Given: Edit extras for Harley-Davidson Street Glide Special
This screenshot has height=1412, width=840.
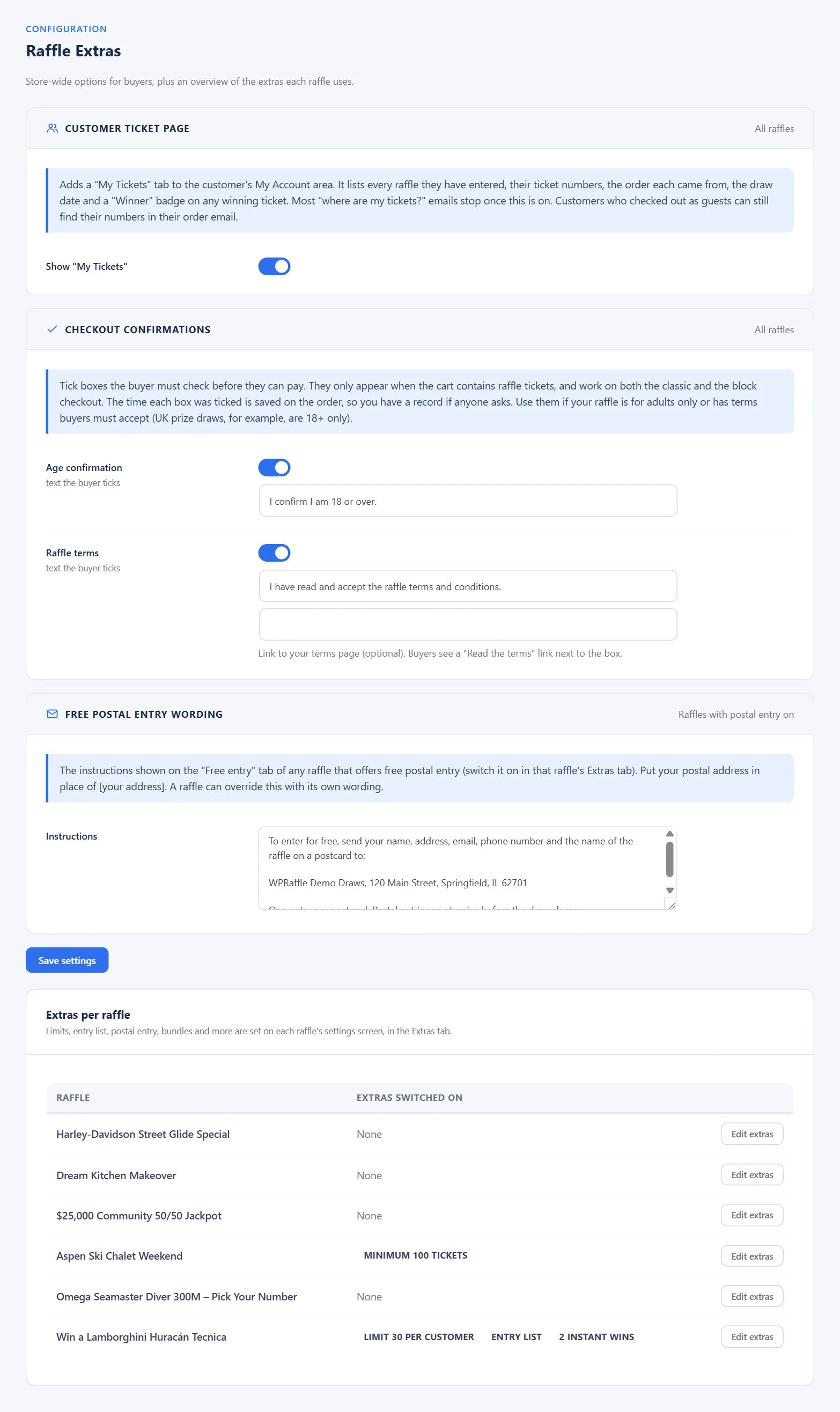Looking at the screenshot, I should click(751, 1134).
